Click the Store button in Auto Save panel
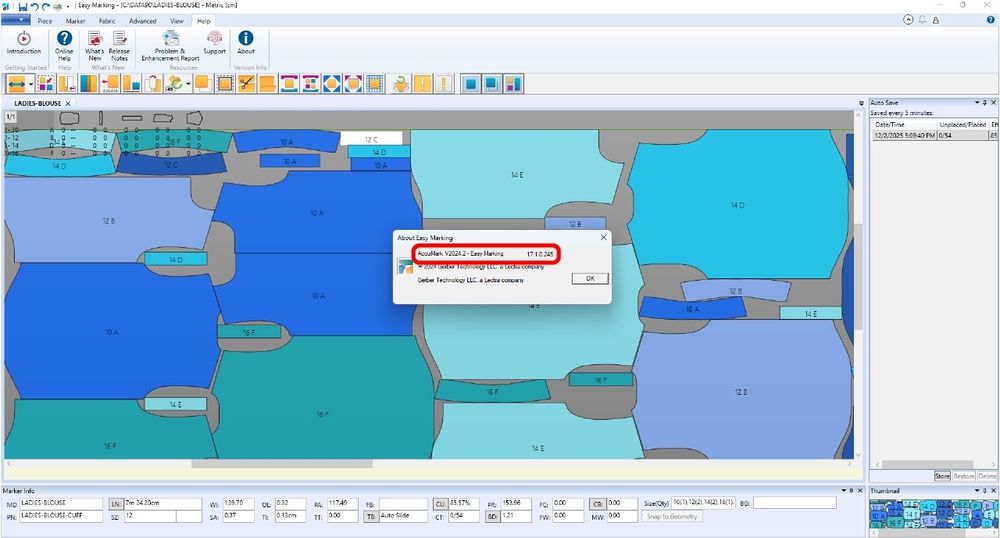 [x=942, y=476]
